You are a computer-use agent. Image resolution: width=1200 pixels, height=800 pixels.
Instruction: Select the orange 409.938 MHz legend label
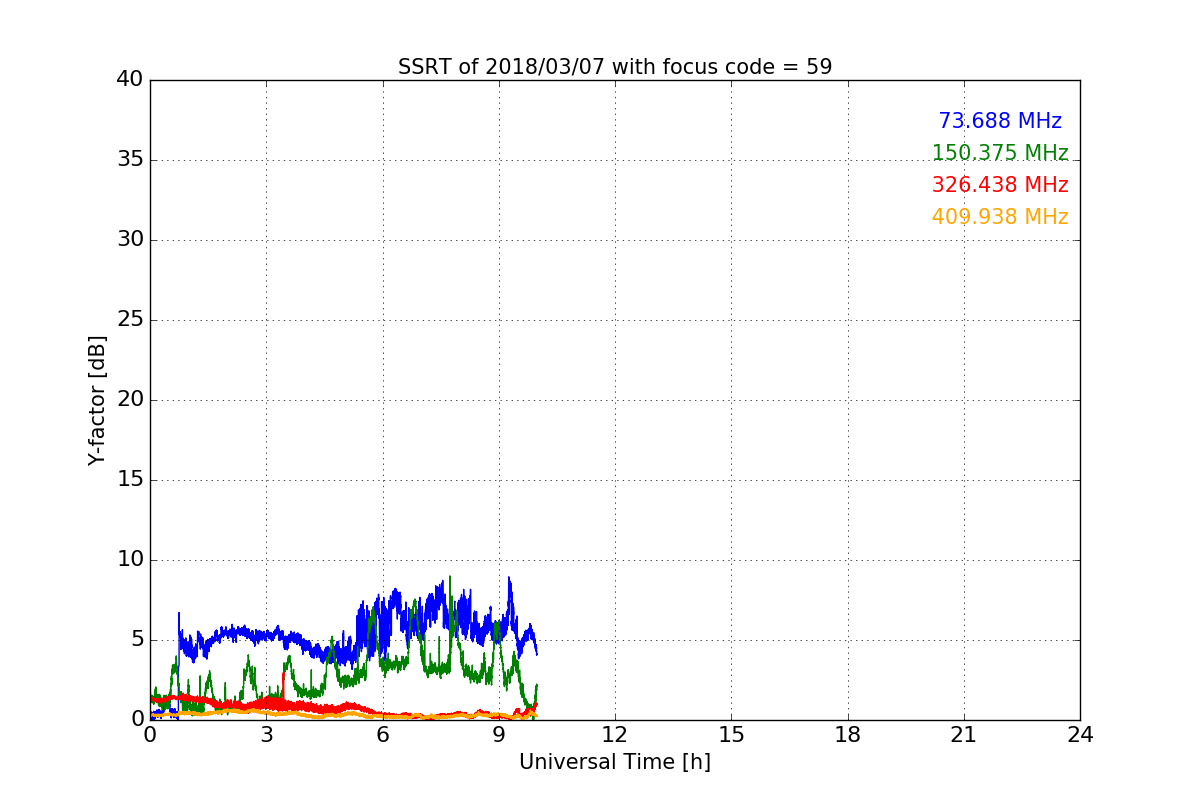coord(1000,217)
